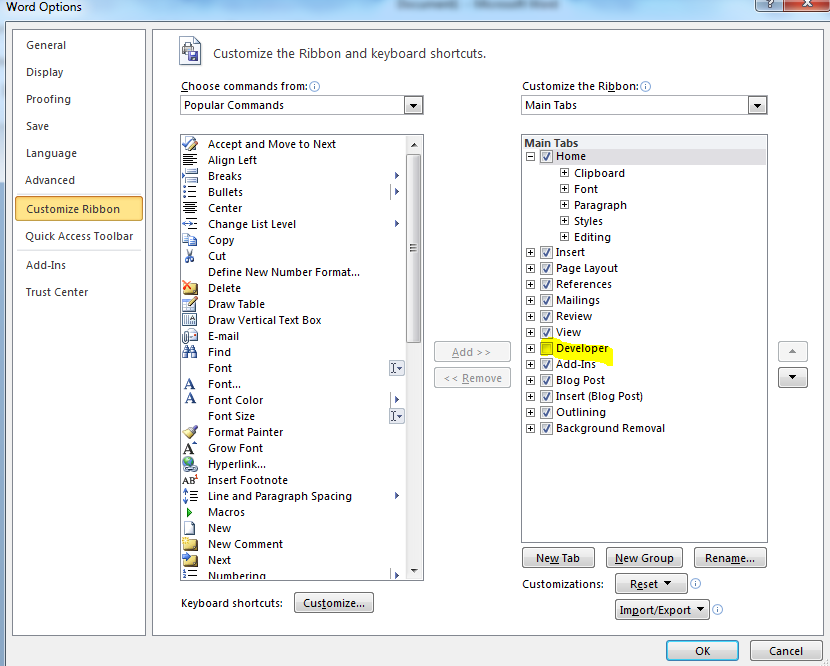Open the Customize the Ribbon dropdown
This screenshot has width=830, height=666.
tap(757, 105)
